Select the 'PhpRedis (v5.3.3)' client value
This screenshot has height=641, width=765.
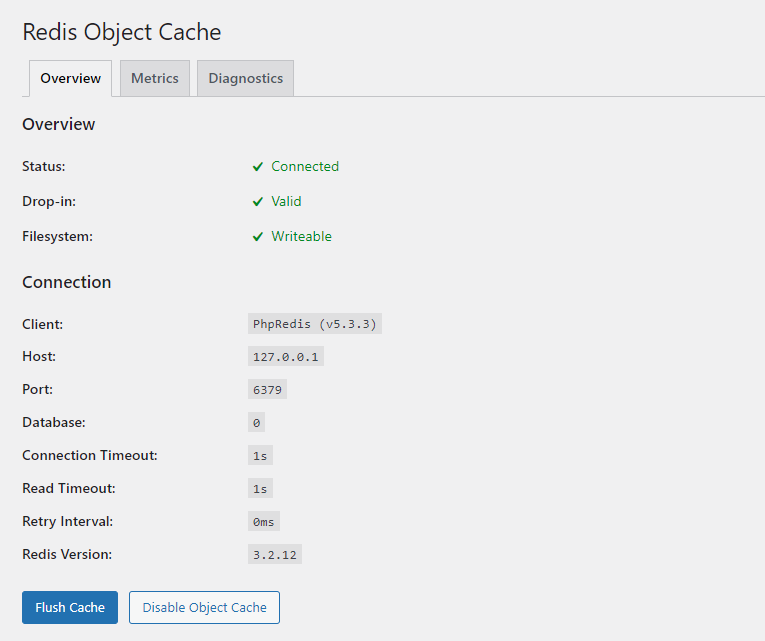pyautogui.click(x=315, y=324)
